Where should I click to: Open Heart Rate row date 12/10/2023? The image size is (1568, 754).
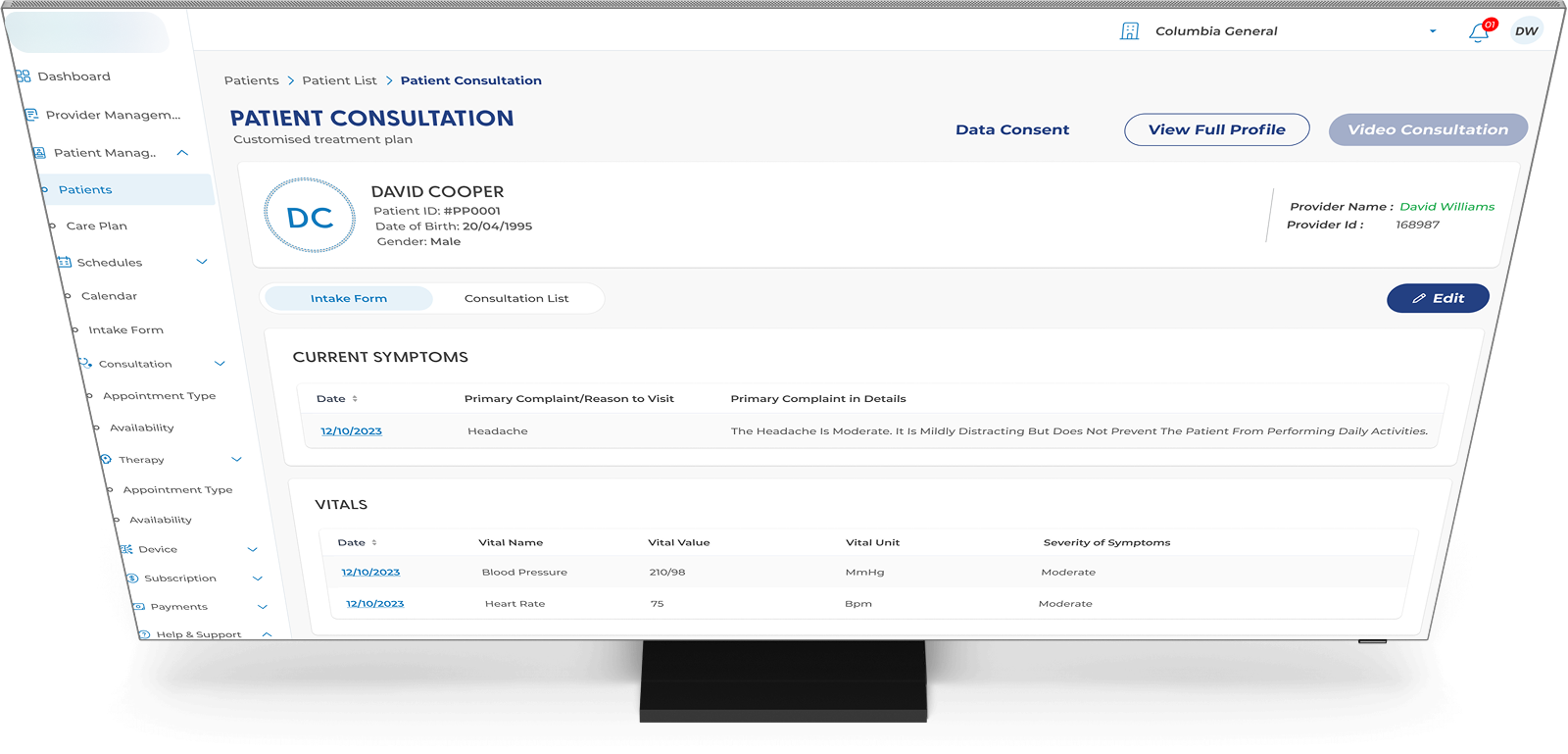click(374, 604)
